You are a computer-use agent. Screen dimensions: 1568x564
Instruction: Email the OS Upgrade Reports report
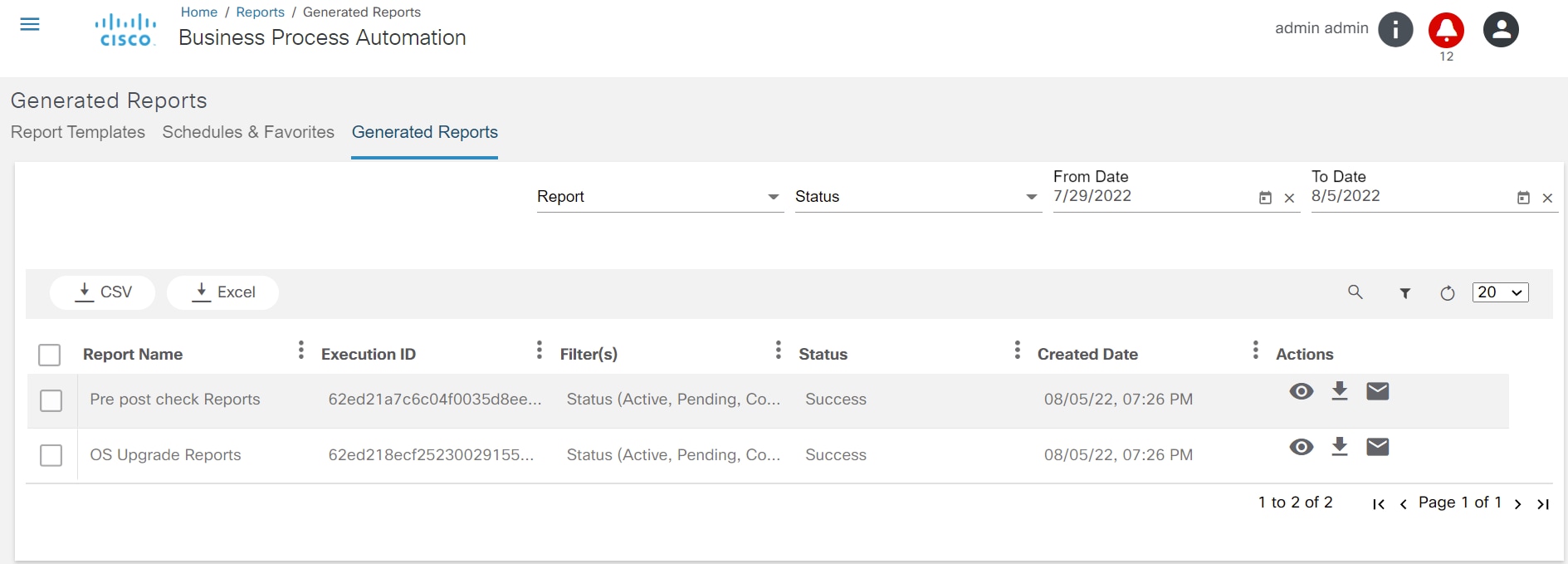(1378, 447)
